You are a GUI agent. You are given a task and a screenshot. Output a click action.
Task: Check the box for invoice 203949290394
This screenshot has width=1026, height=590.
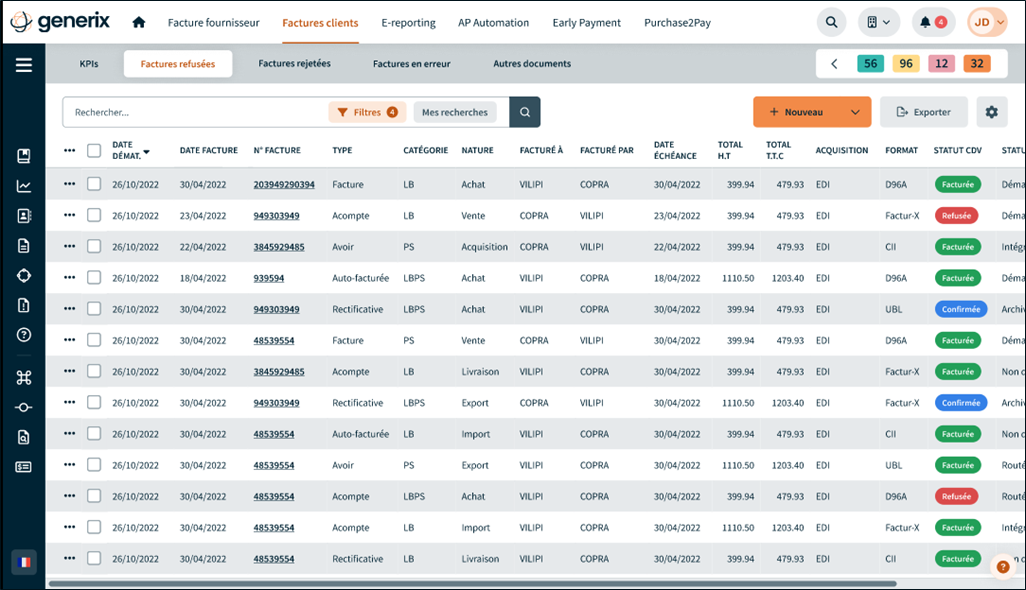click(x=94, y=184)
